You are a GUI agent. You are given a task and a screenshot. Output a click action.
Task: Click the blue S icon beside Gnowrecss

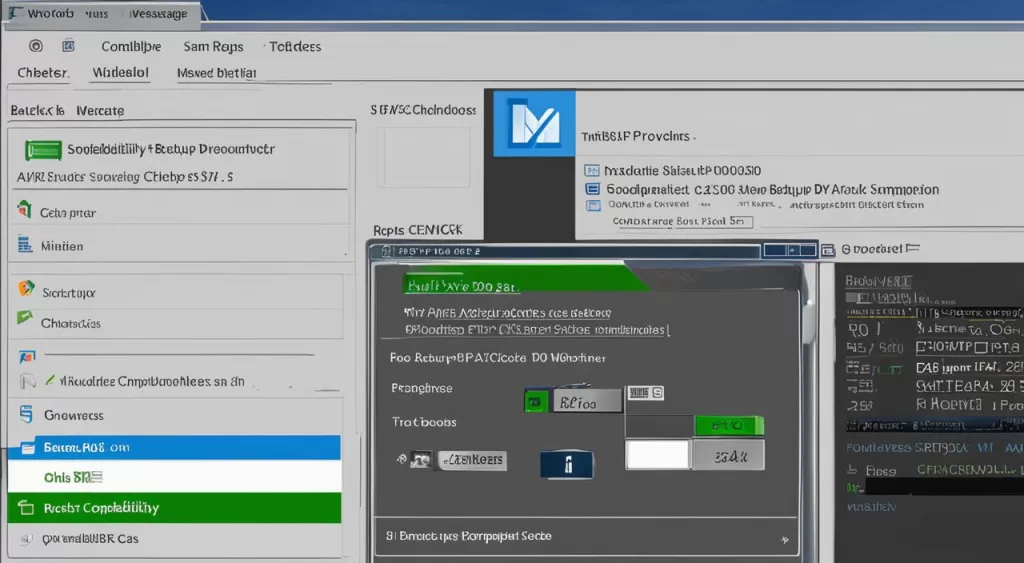(26, 414)
